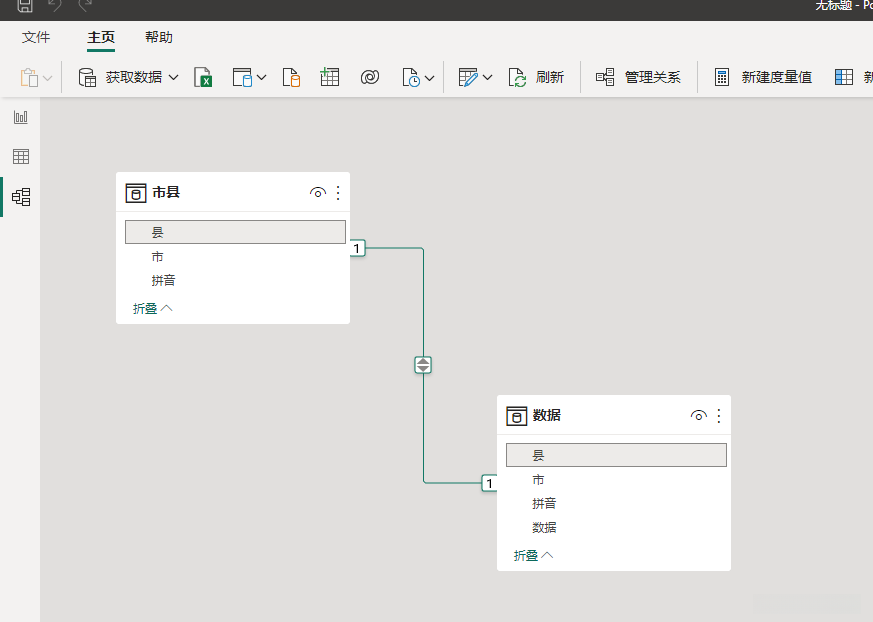Select 县 field in 数据 table

pyautogui.click(x=616, y=455)
